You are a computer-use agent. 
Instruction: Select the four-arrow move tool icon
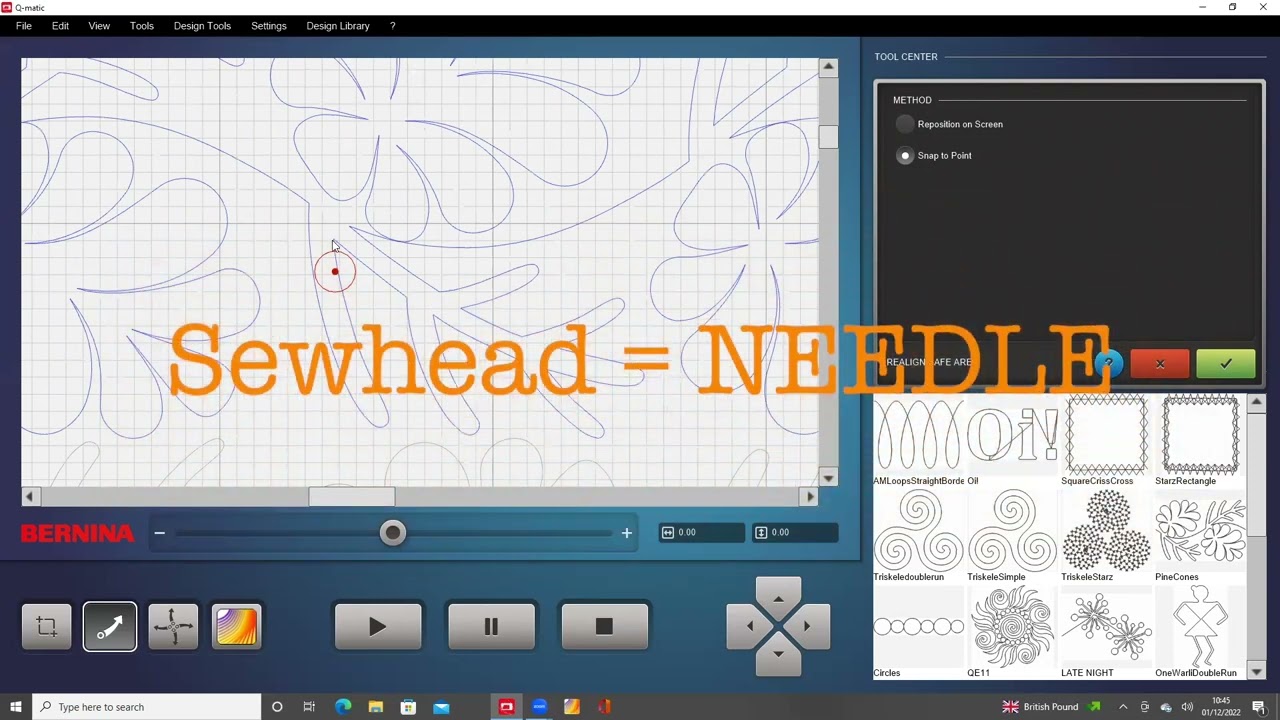173,627
